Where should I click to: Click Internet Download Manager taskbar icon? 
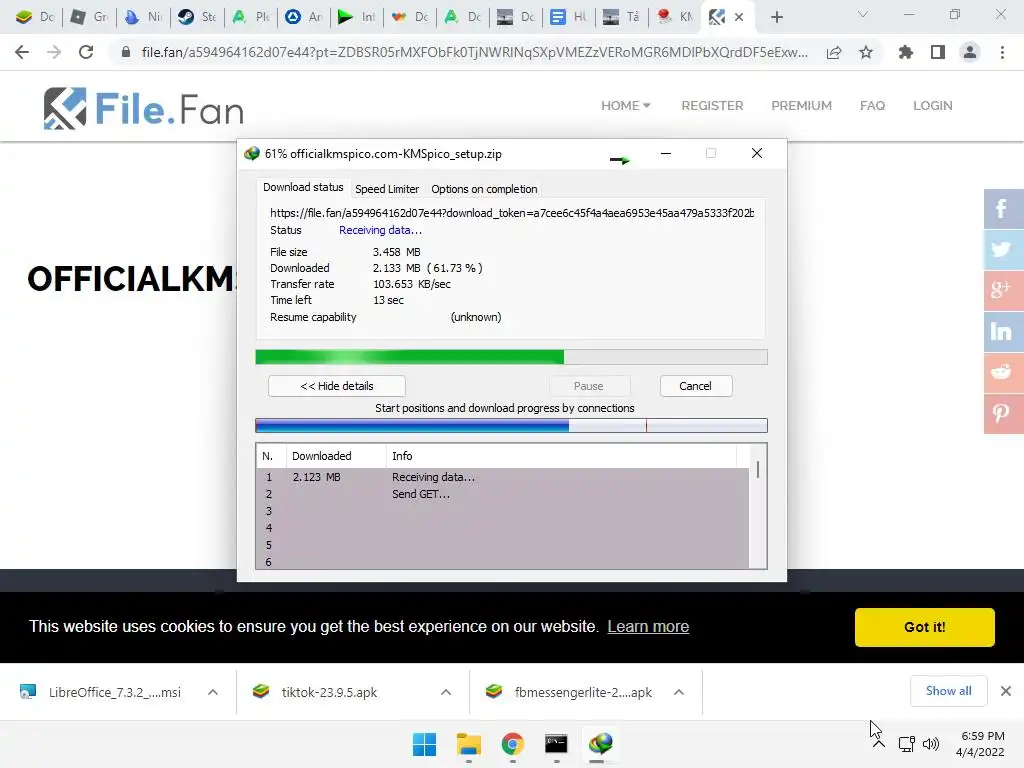pos(601,744)
